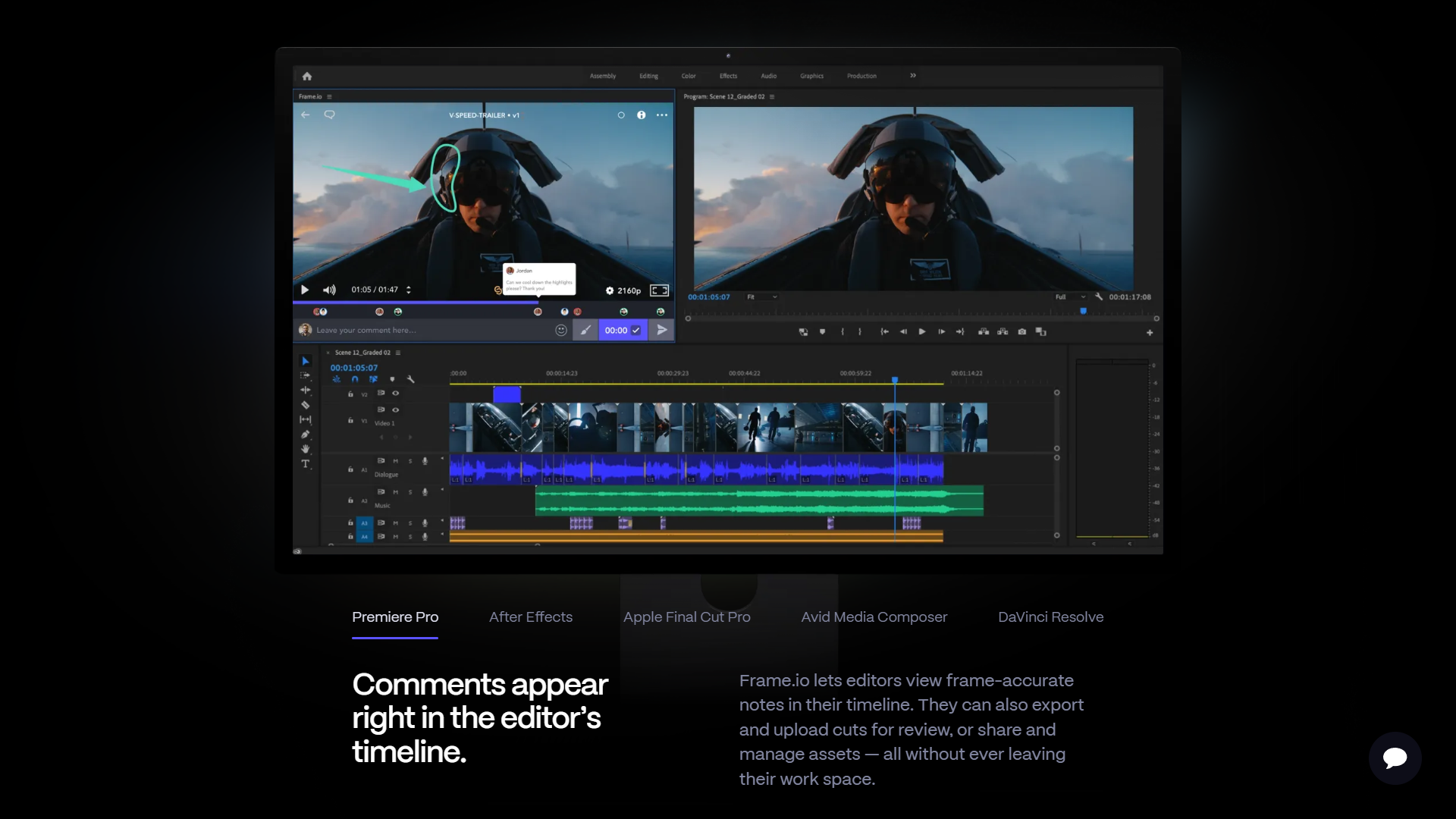Open the Program monitor panel menu
The width and height of the screenshot is (1456, 819).
pyautogui.click(x=772, y=97)
